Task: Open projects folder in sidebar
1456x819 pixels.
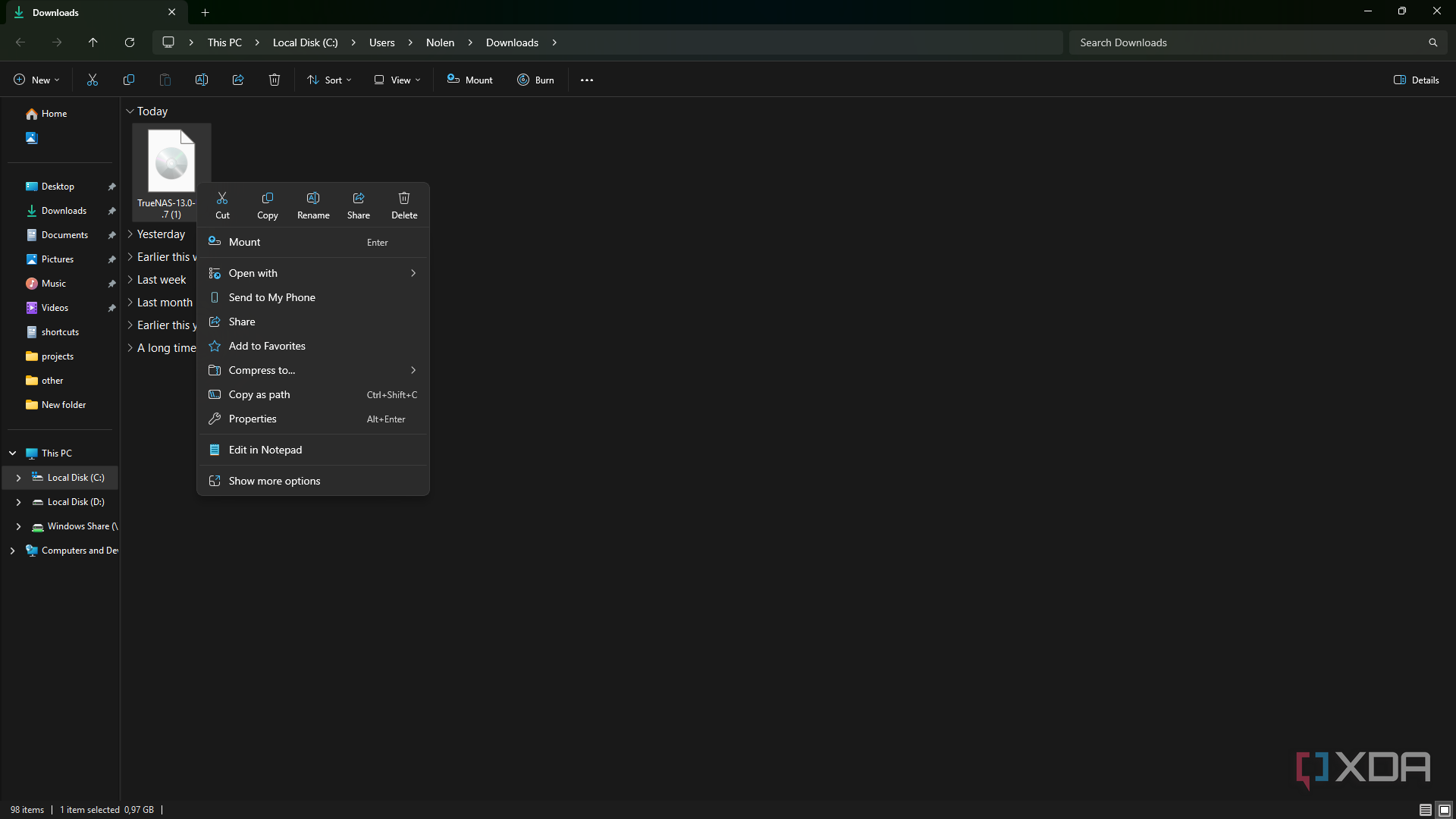Action: click(59, 356)
